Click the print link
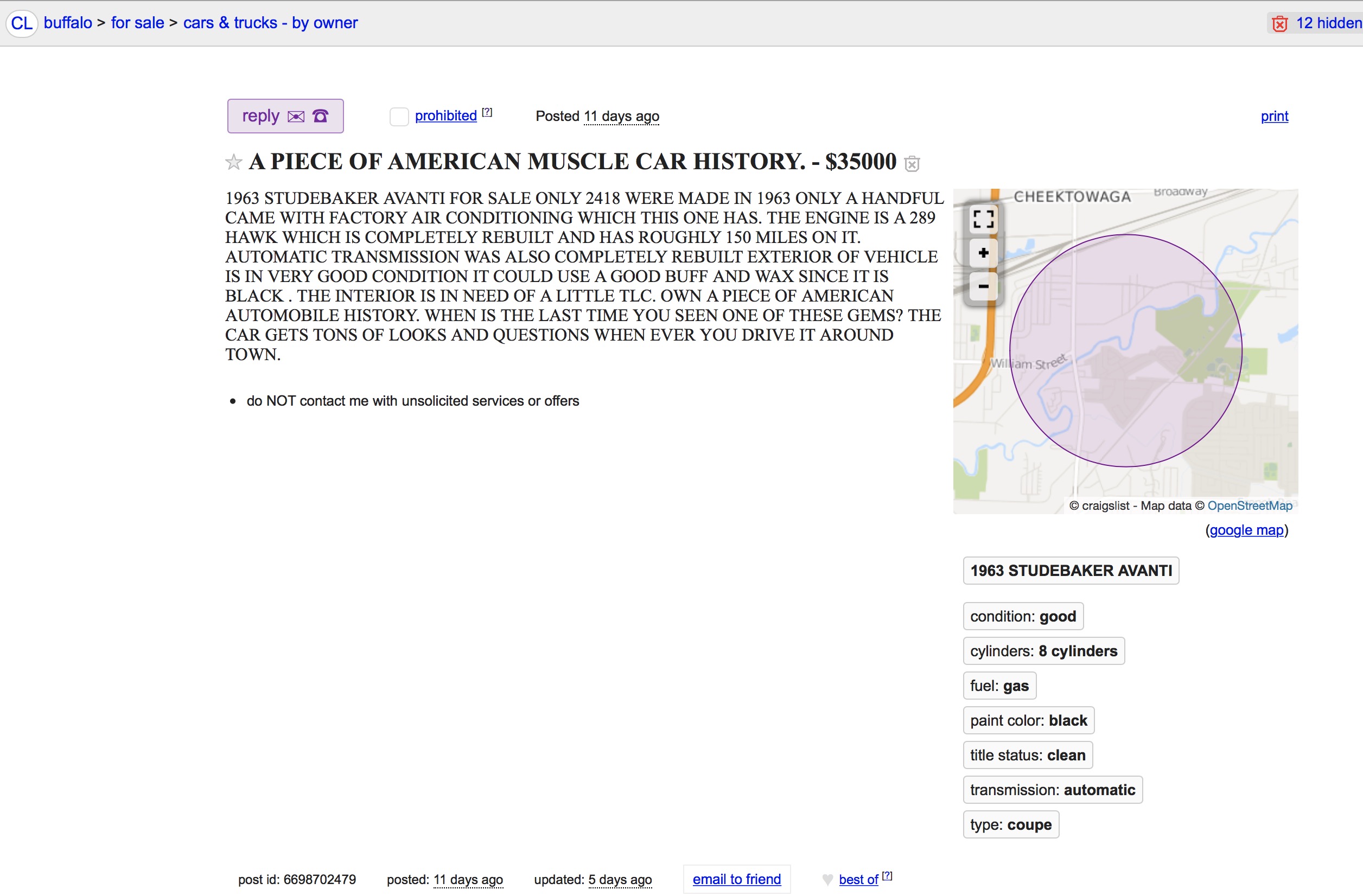The image size is (1363, 896). [x=1274, y=116]
